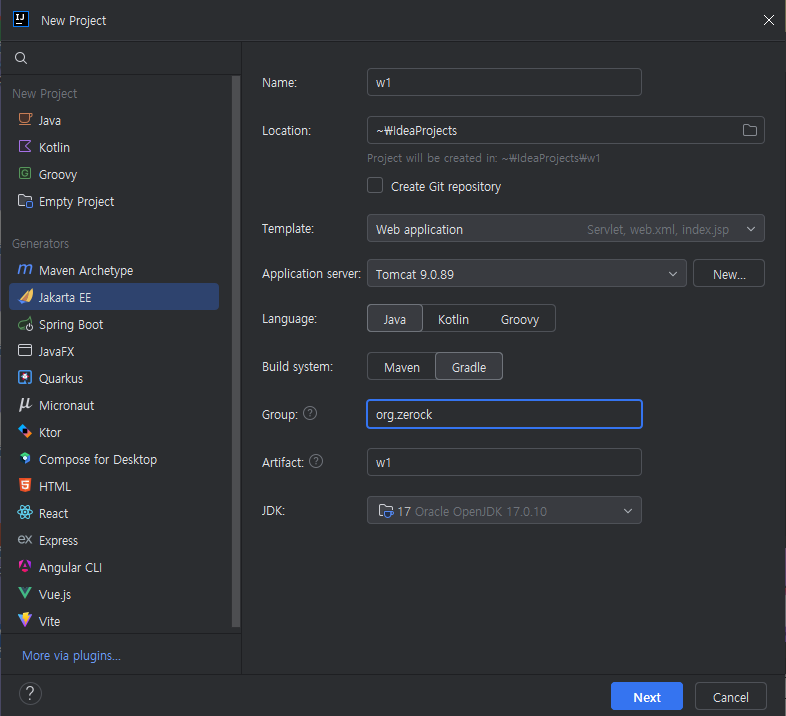Click the Micronaut mu icon
786x716 pixels.
coord(25,405)
